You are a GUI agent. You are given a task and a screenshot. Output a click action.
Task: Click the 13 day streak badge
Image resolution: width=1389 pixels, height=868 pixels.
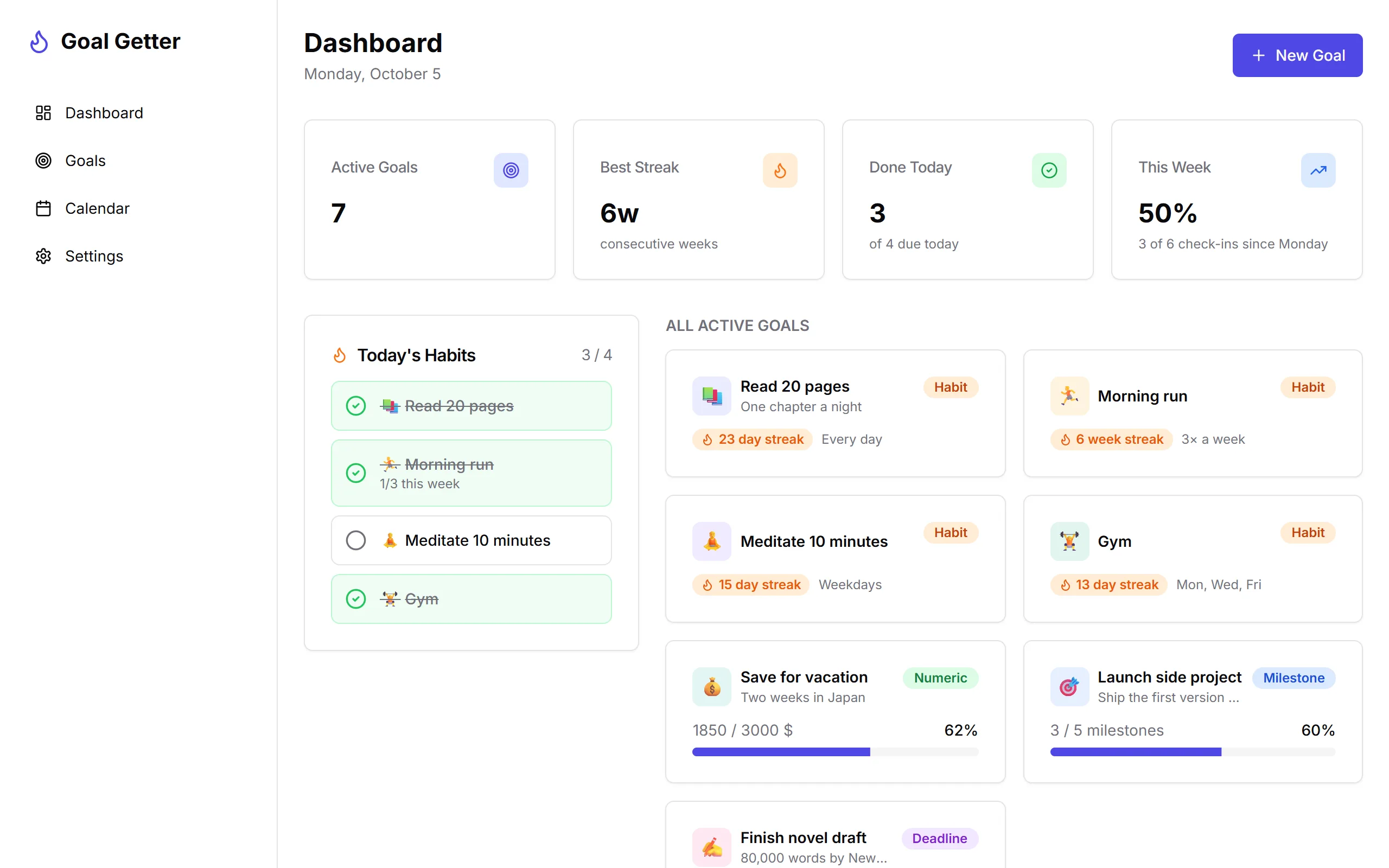tap(1108, 584)
